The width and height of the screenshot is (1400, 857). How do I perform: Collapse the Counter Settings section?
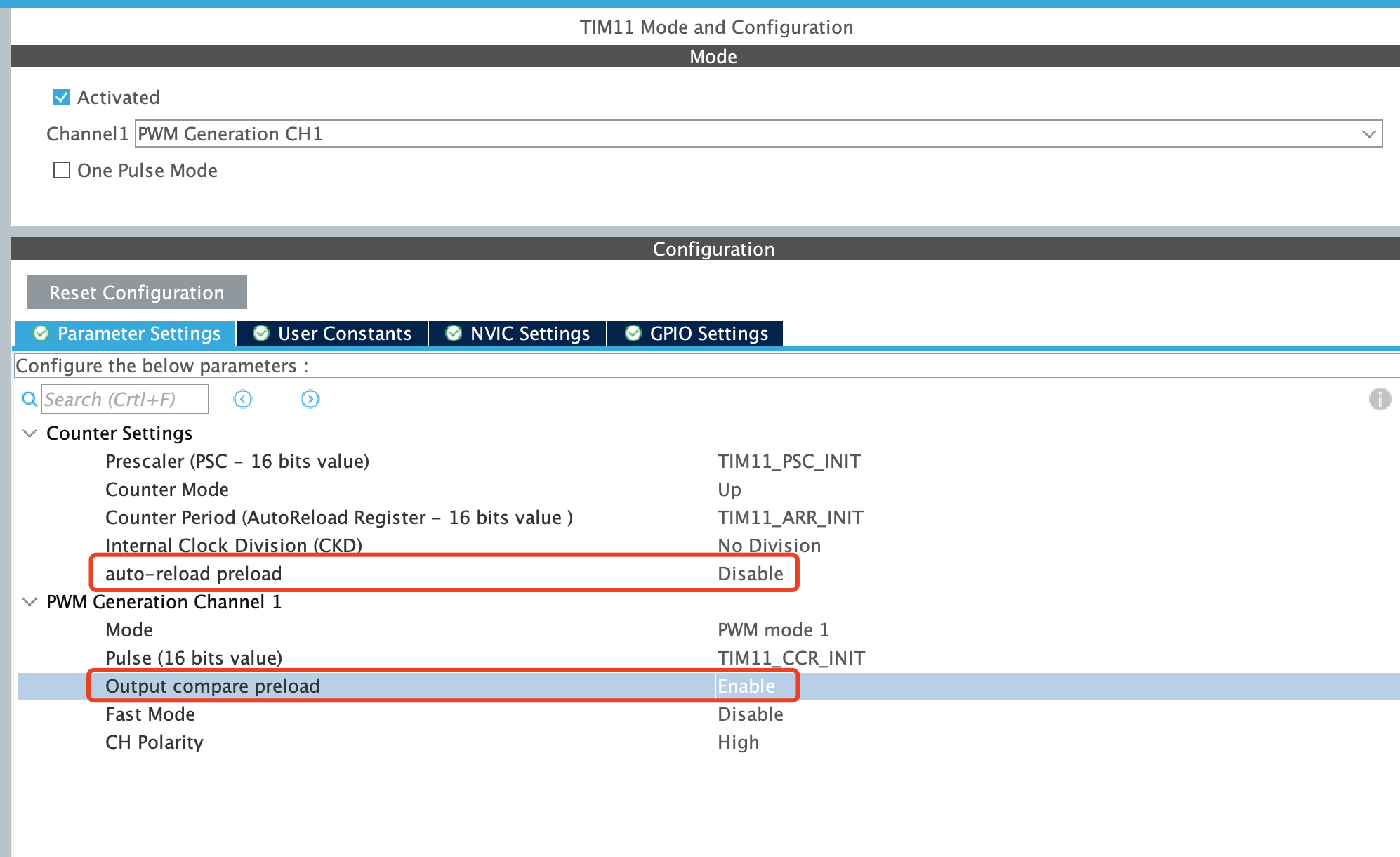click(29, 433)
